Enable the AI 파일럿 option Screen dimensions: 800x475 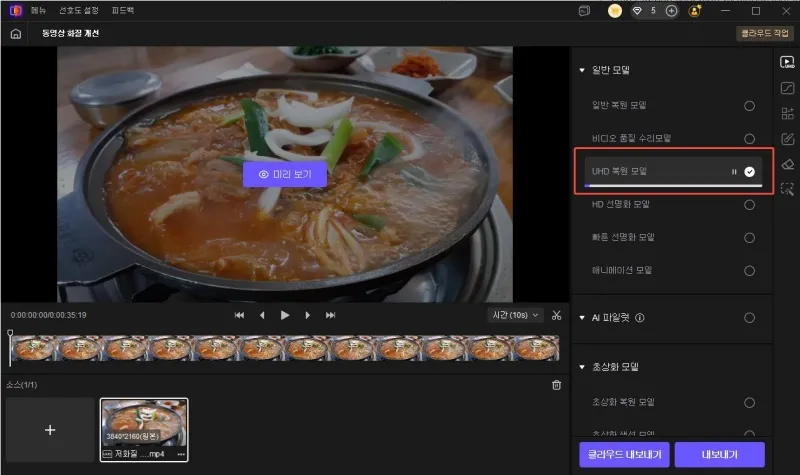[x=749, y=318]
